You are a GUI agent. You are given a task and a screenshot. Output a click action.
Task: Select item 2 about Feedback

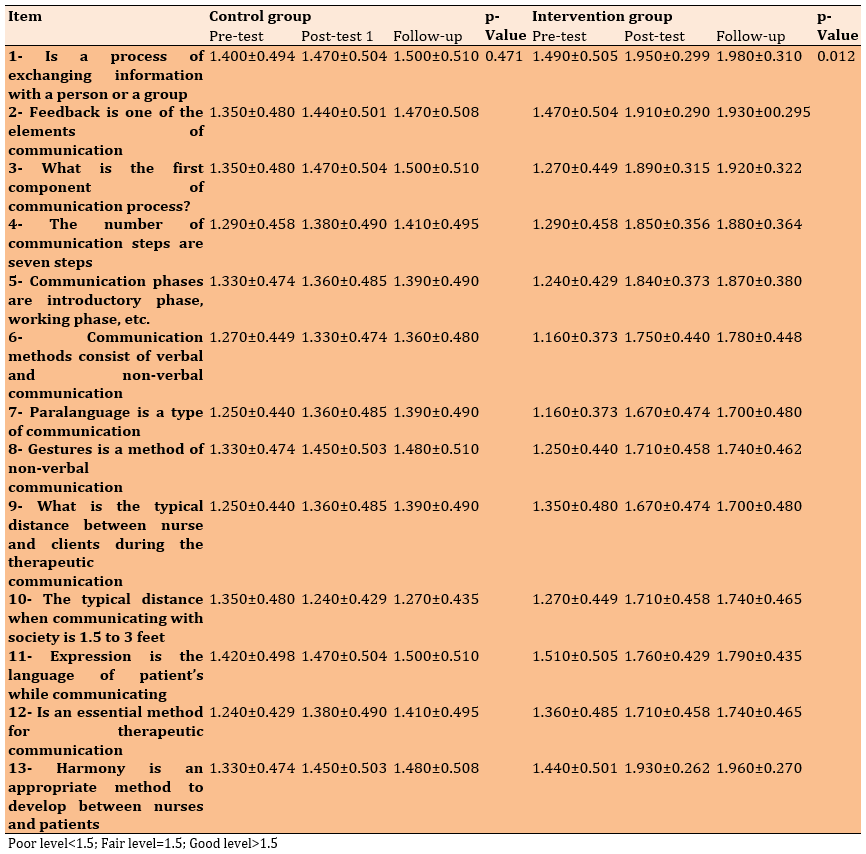[105, 131]
